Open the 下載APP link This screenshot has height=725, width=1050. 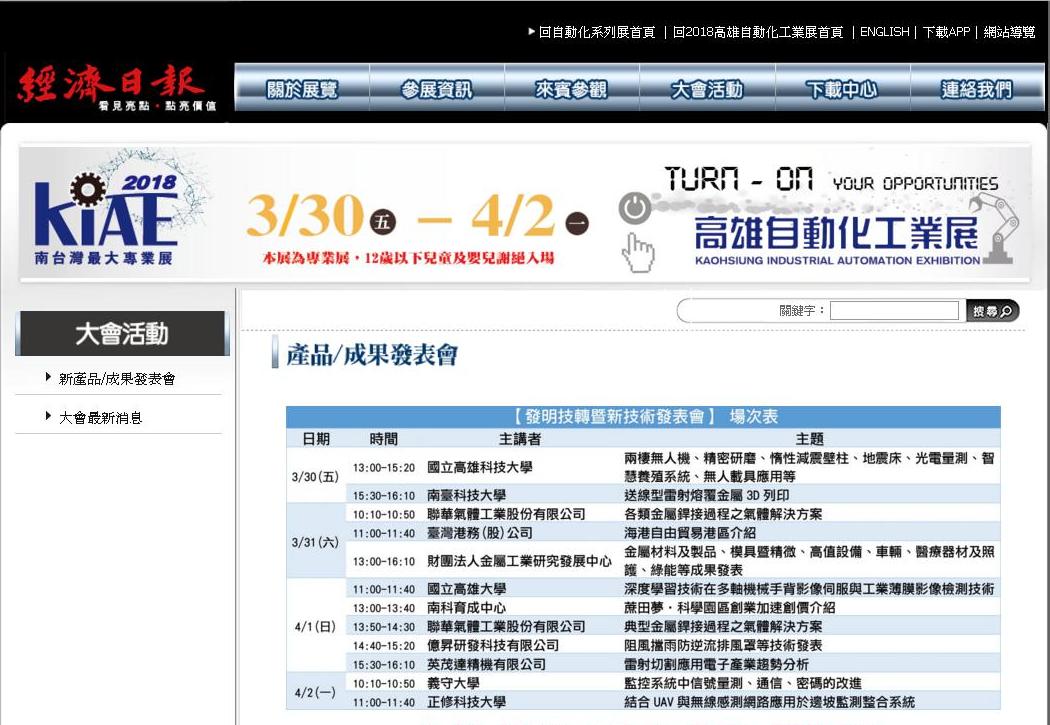[946, 32]
